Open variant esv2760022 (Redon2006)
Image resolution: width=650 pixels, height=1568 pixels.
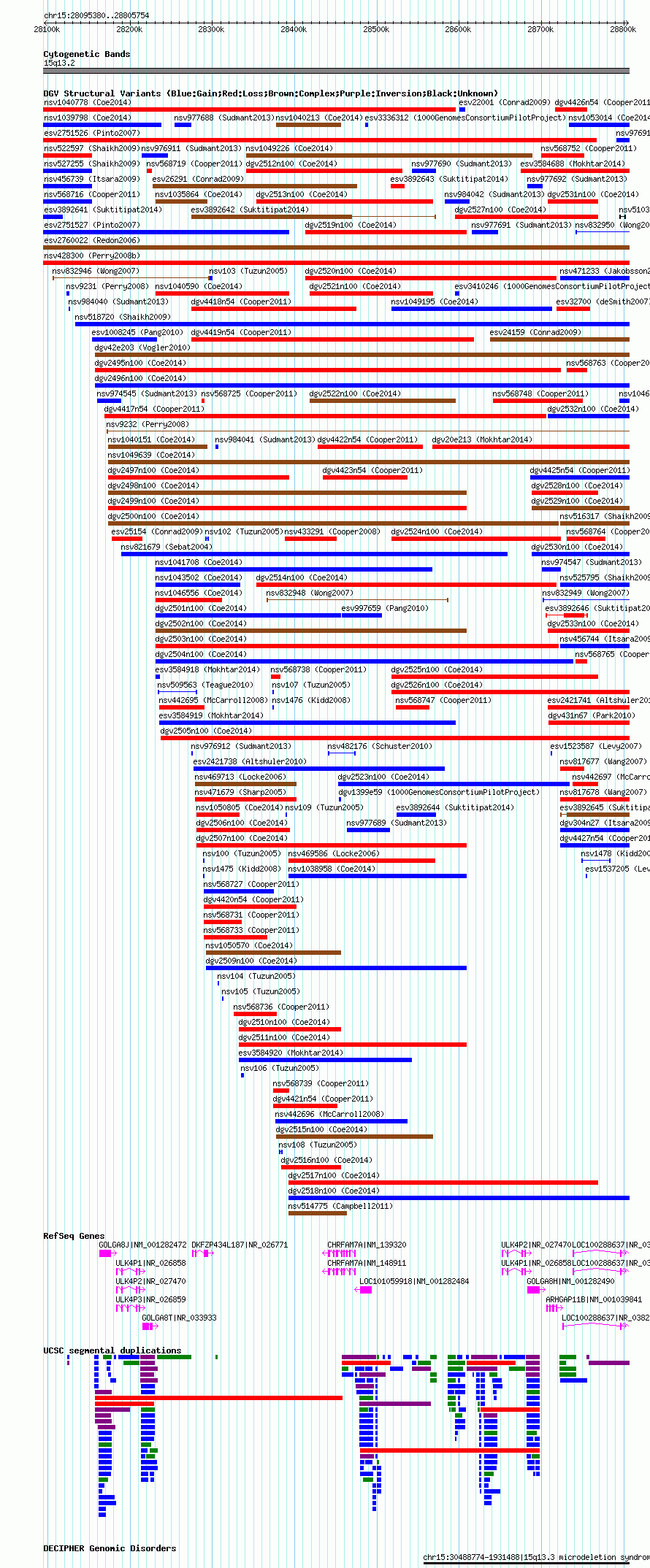pyautogui.click(x=337, y=247)
